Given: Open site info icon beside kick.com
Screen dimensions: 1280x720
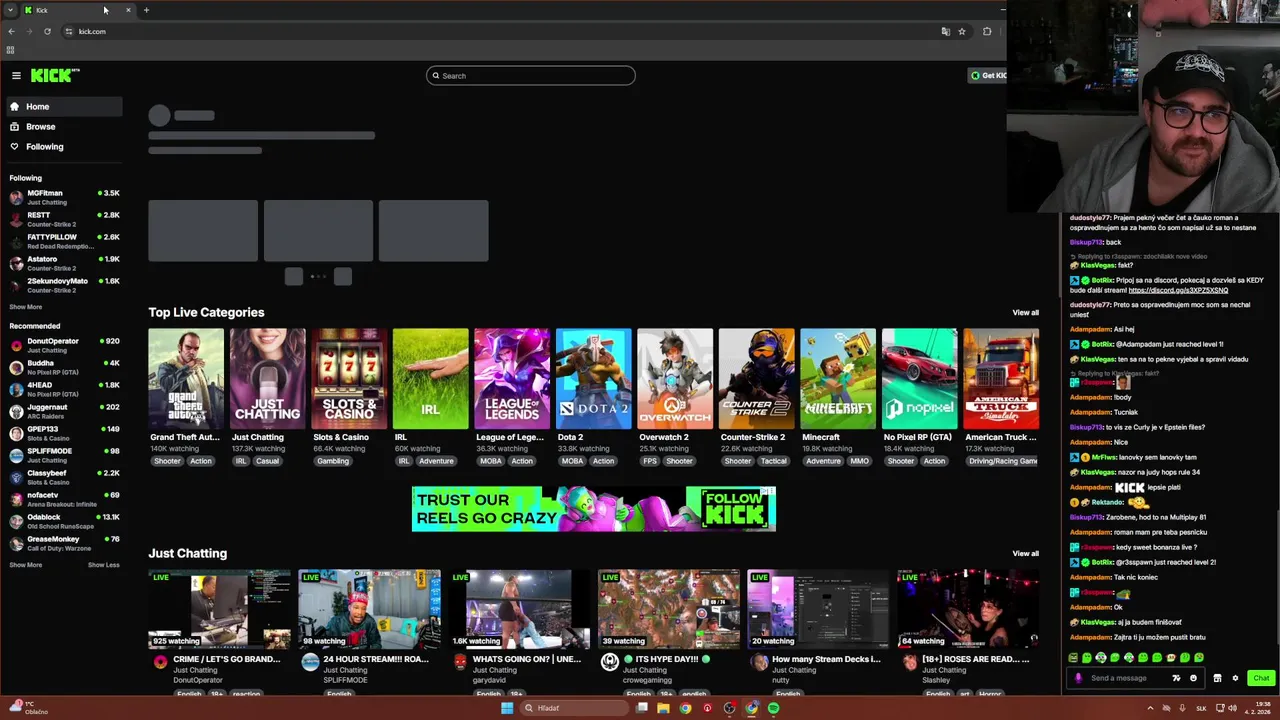Looking at the screenshot, I should coord(68,31).
